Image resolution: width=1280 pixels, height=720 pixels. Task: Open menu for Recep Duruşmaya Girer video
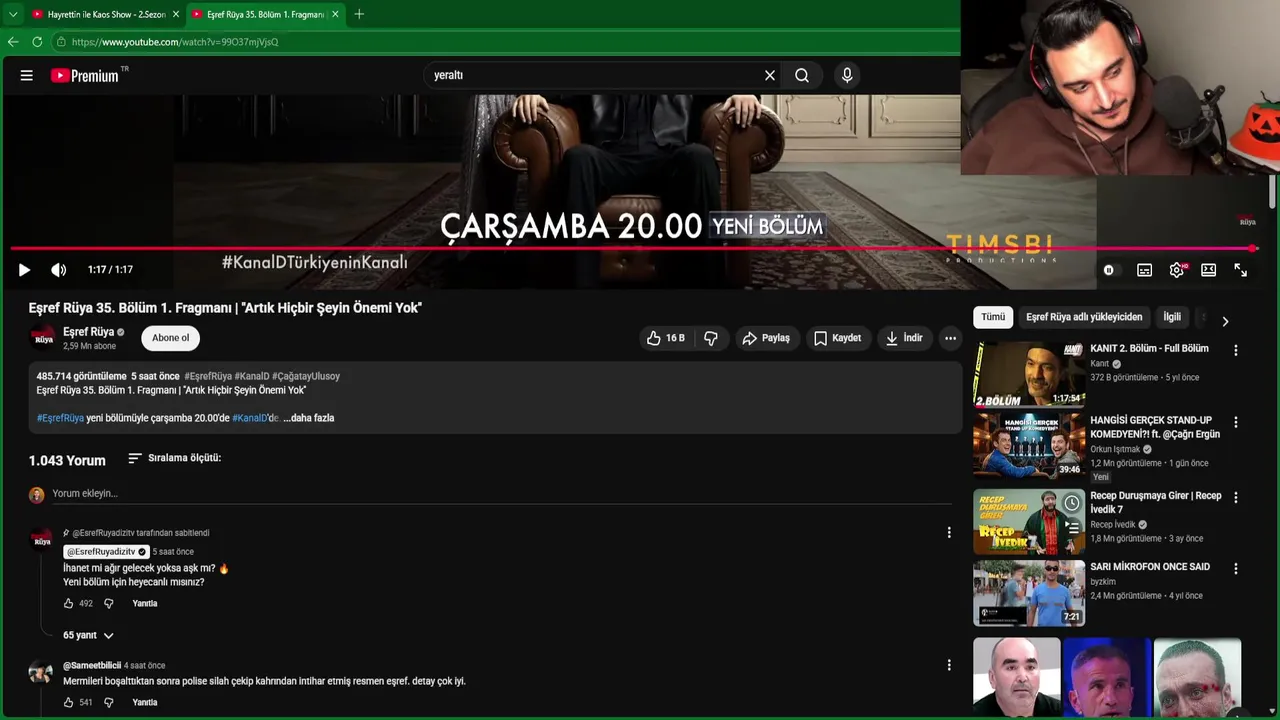[1235, 498]
